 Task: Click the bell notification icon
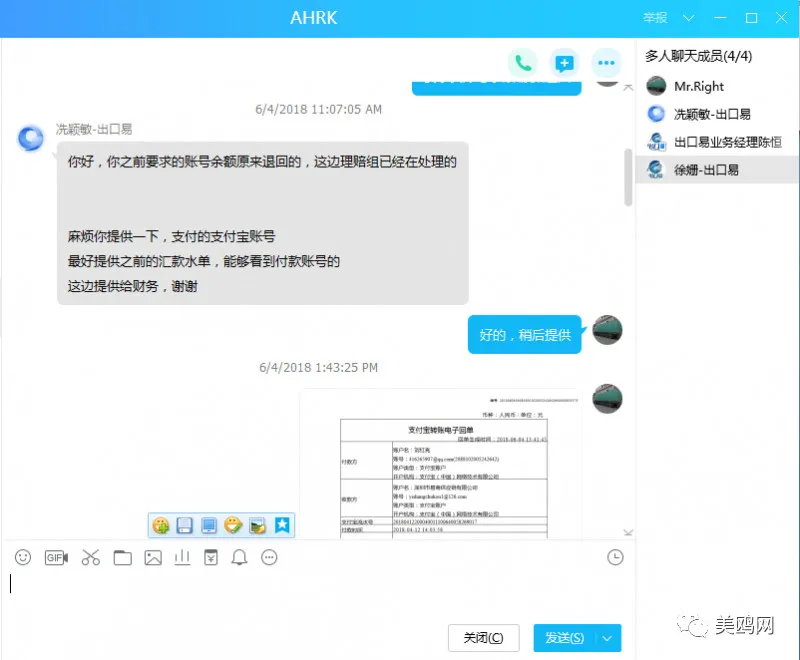click(x=239, y=557)
